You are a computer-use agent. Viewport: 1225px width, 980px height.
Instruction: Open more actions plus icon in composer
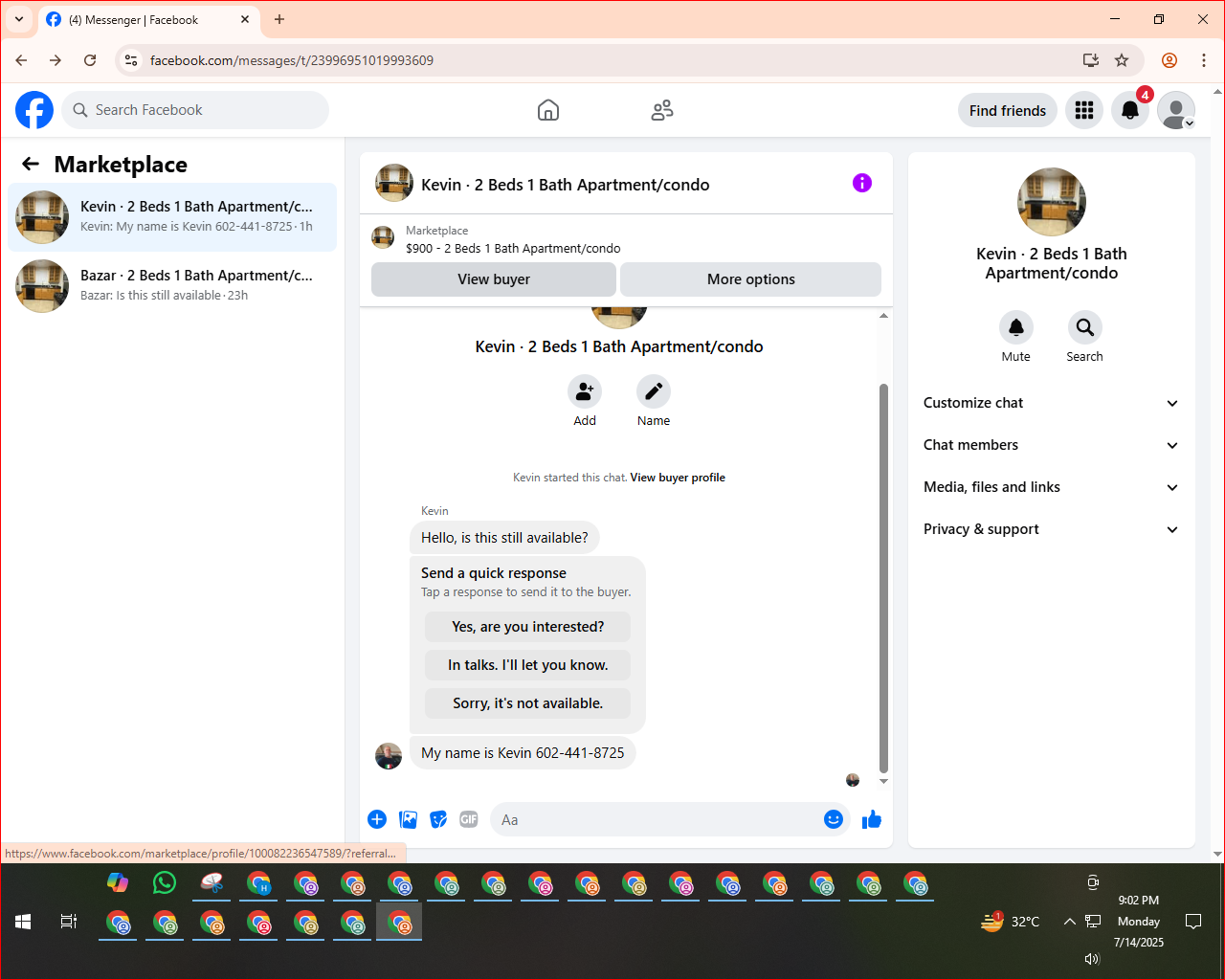point(377,819)
